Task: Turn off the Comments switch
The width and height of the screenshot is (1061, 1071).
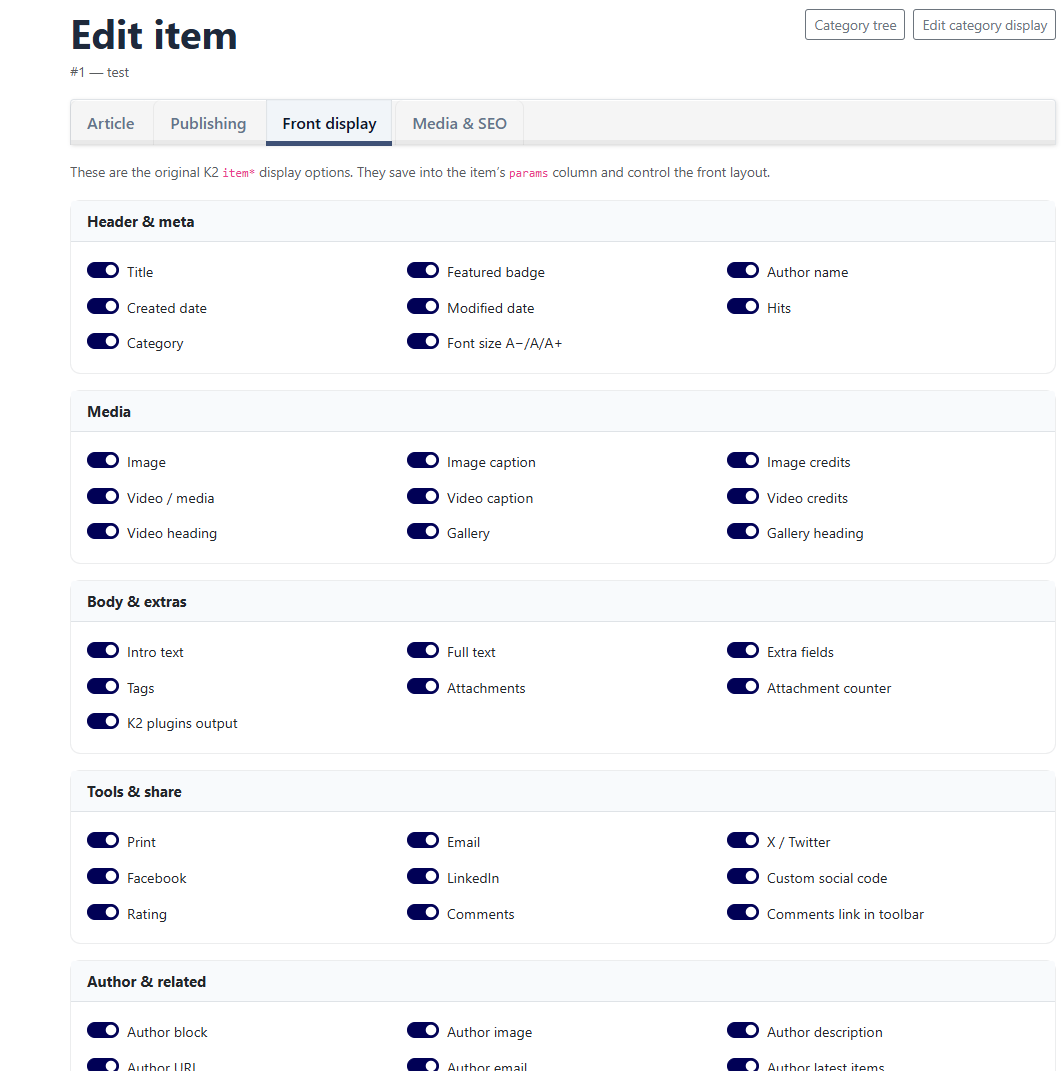Action: pyautogui.click(x=423, y=912)
